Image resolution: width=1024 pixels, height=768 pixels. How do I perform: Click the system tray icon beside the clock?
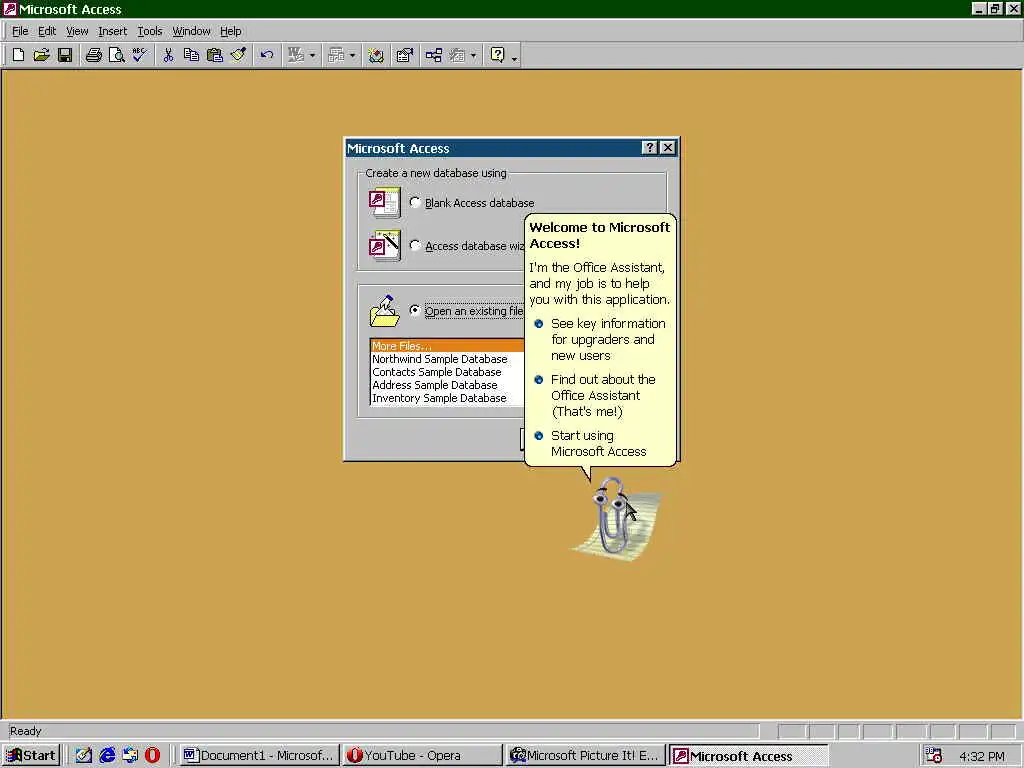(x=934, y=756)
